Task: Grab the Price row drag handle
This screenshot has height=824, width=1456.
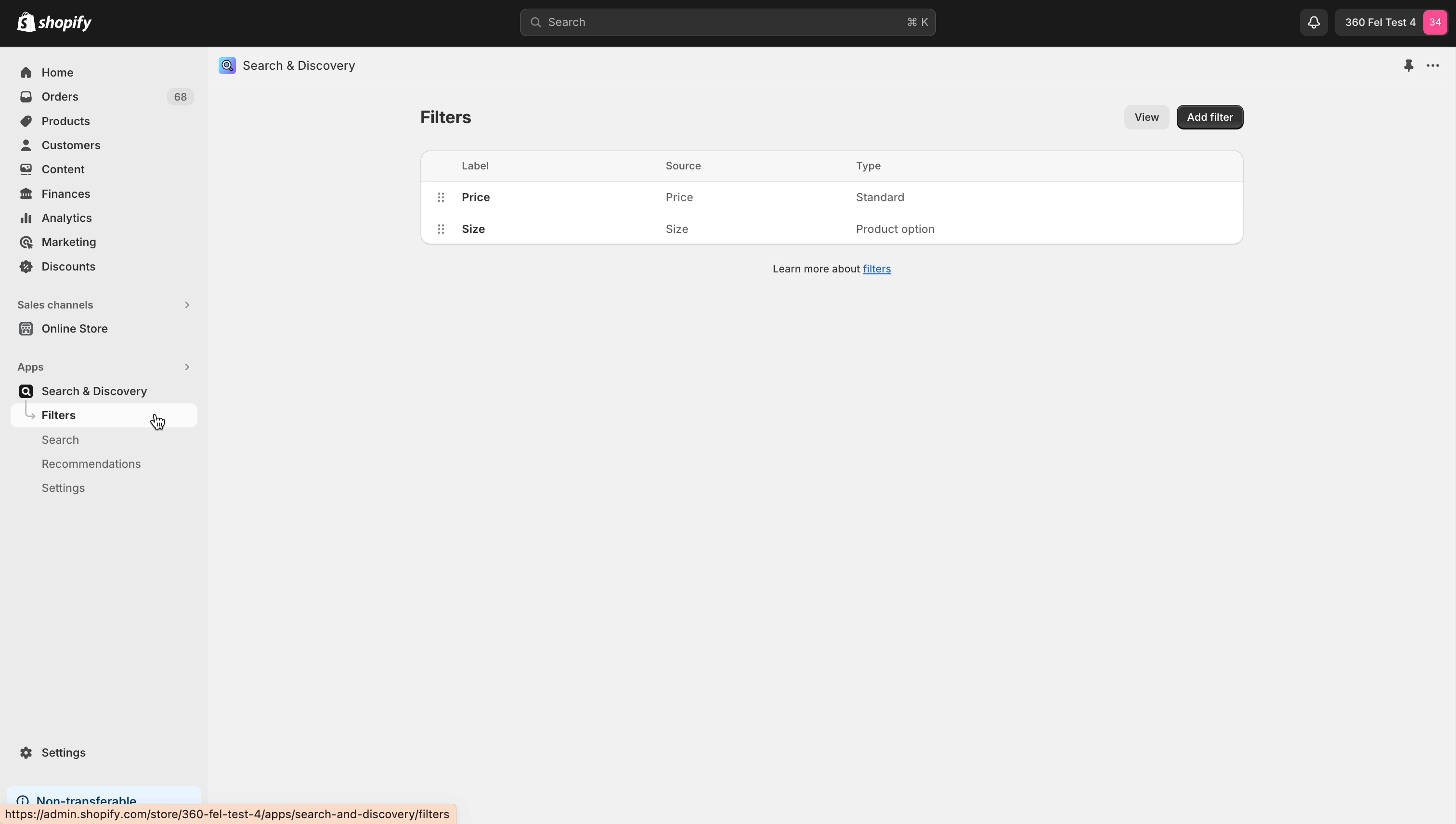Action: [441, 197]
